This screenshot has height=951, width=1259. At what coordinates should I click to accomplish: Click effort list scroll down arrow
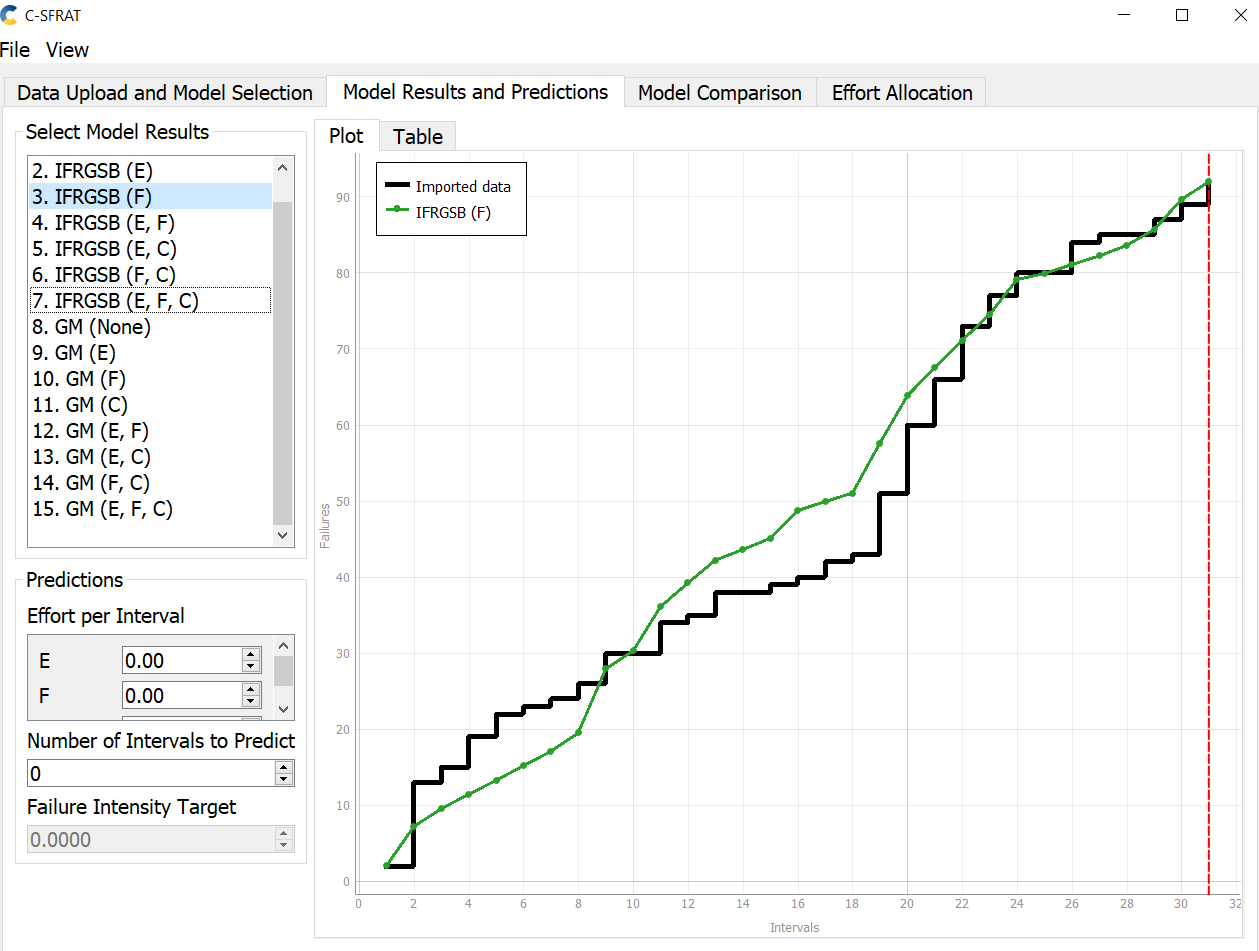pyautogui.click(x=283, y=708)
